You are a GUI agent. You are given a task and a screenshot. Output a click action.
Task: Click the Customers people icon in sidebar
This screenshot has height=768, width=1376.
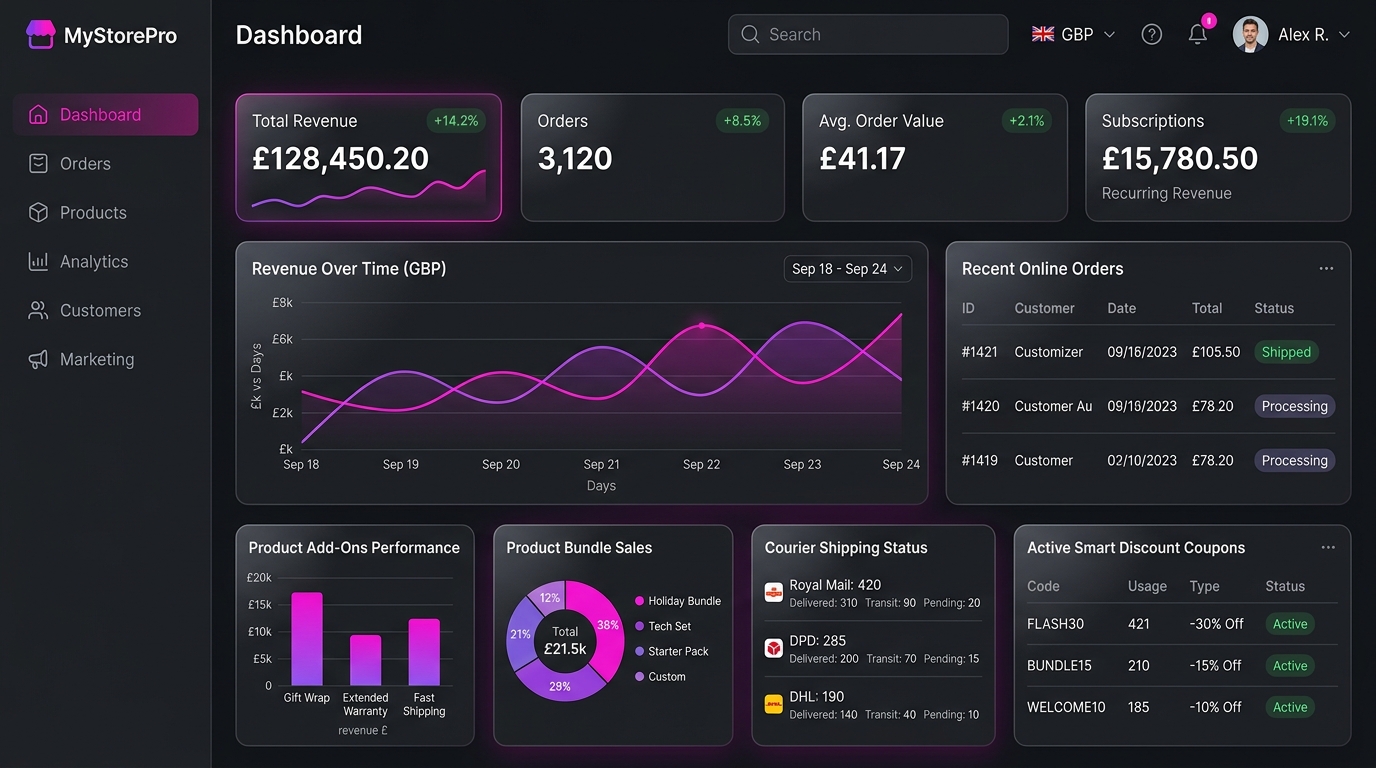point(38,311)
